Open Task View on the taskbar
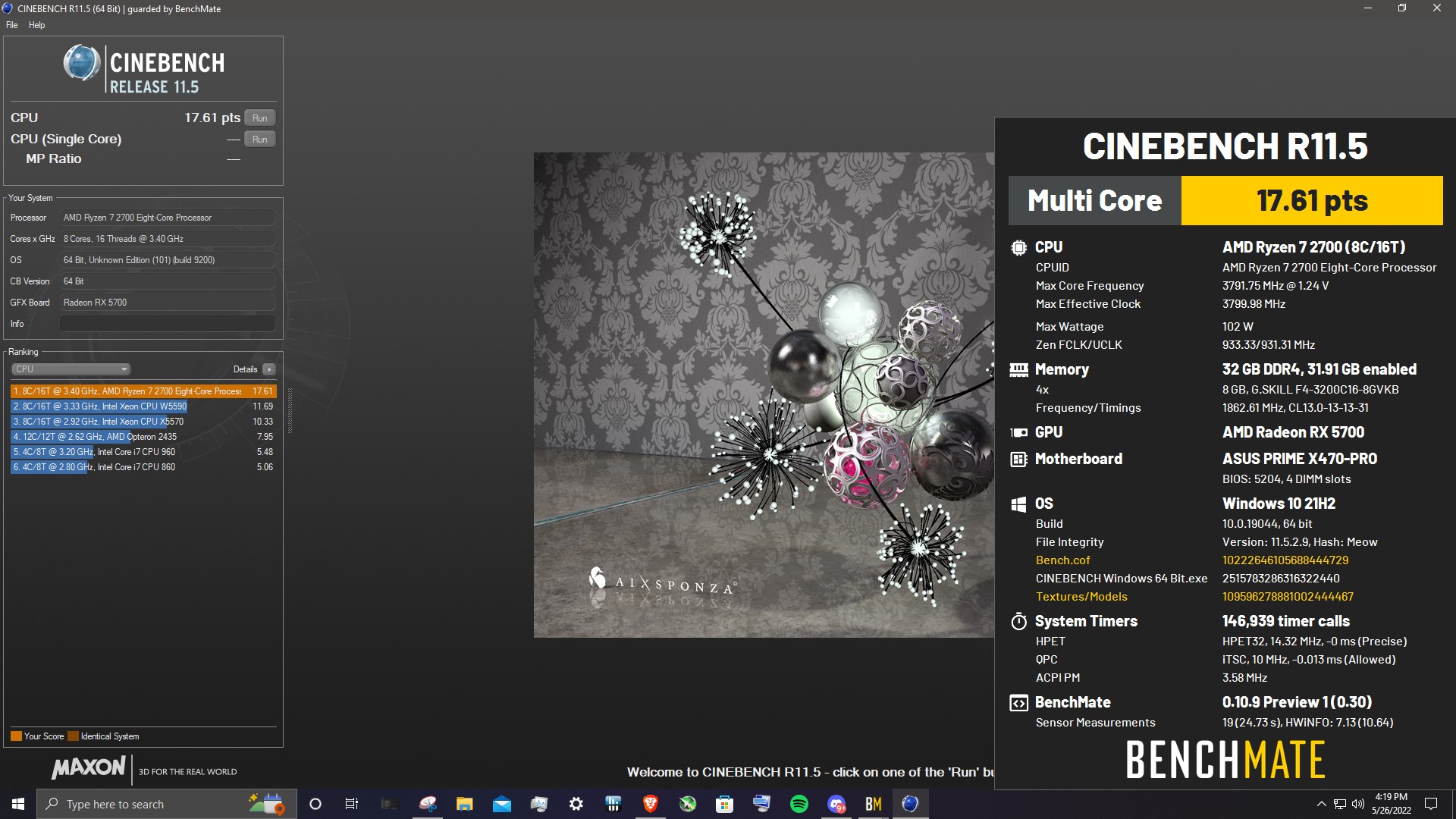The height and width of the screenshot is (819, 1456). pyautogui.click(x=351, y=804)
